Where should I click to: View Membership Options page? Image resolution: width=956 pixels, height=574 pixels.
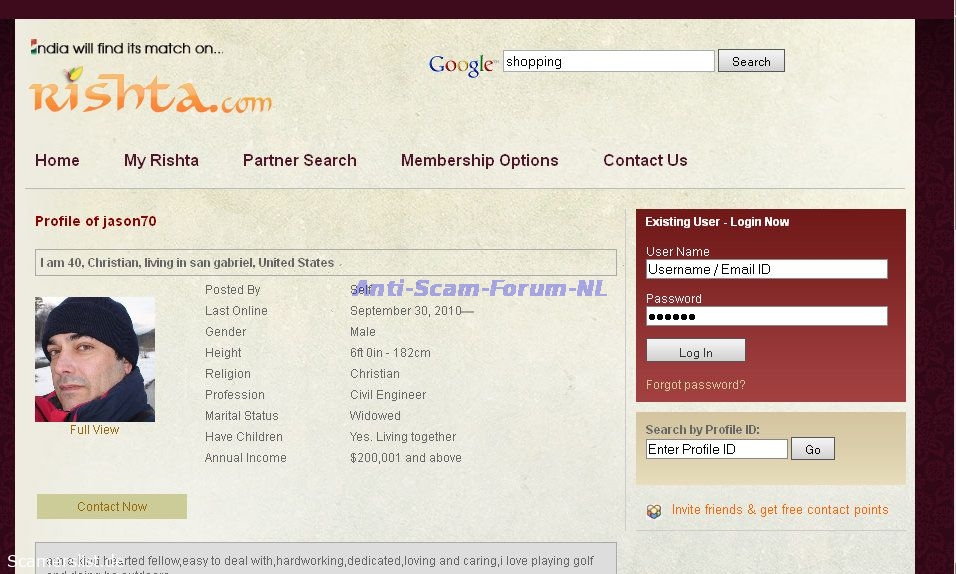pyautogui.click(x=479, y=160)
